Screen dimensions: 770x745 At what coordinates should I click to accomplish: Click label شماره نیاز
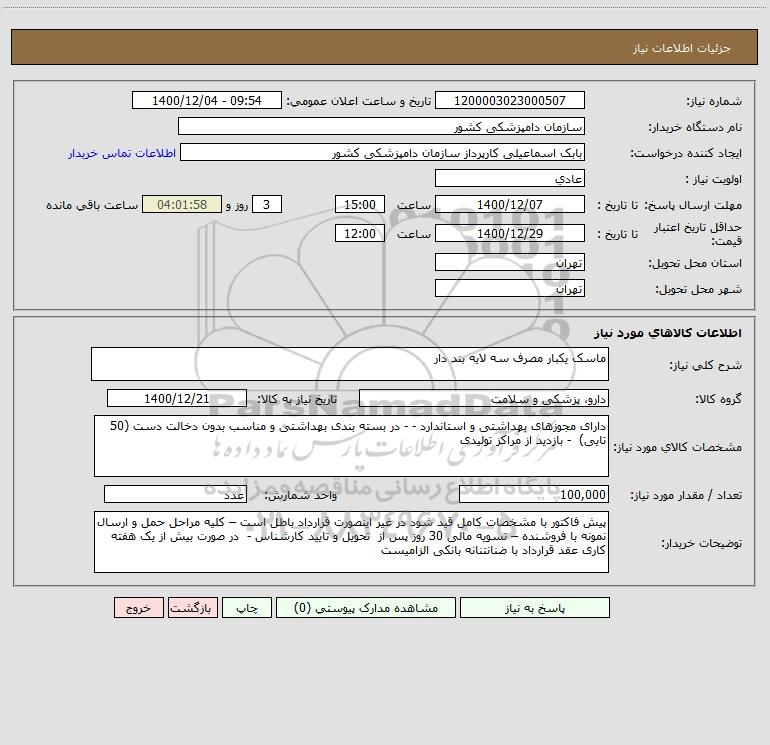pyautogui.click(x=714, y=102)
